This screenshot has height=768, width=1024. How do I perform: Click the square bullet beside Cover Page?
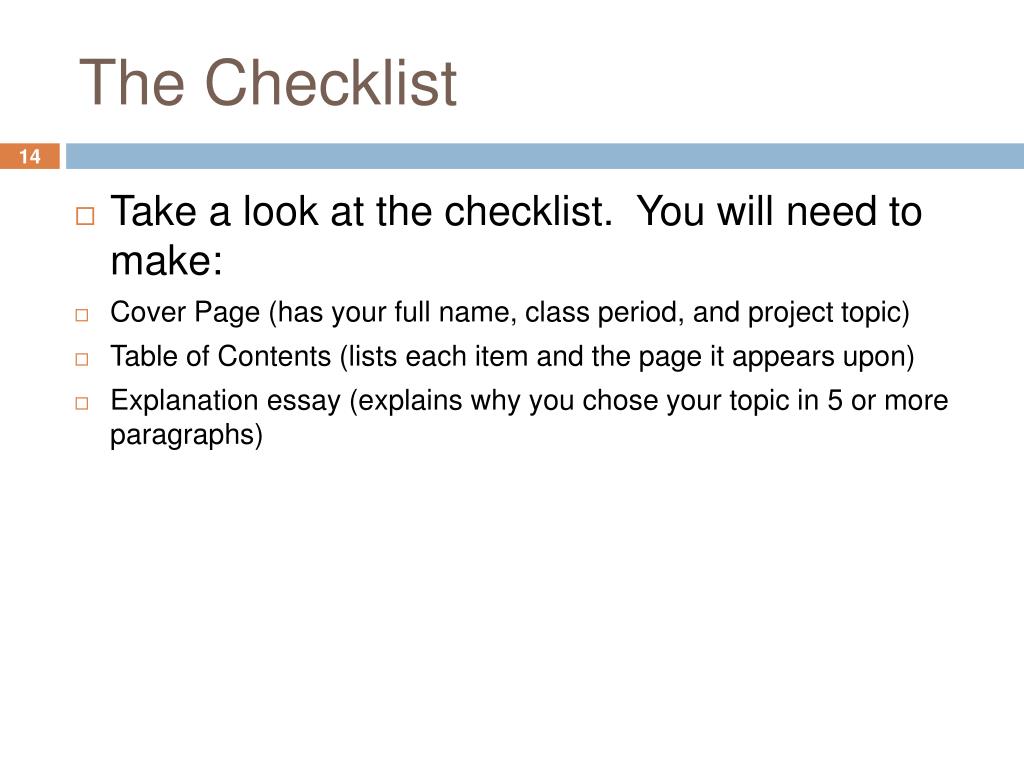(82, 315)
